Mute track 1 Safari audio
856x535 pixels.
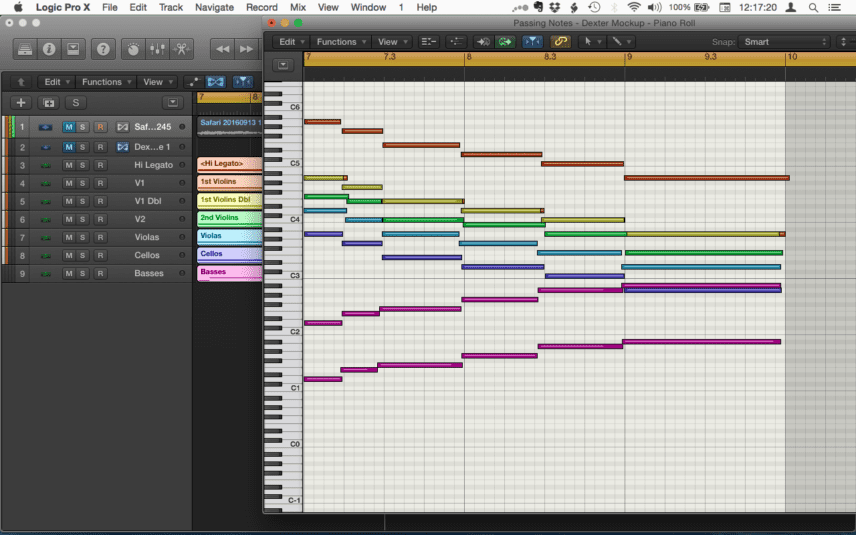point(69,127)
